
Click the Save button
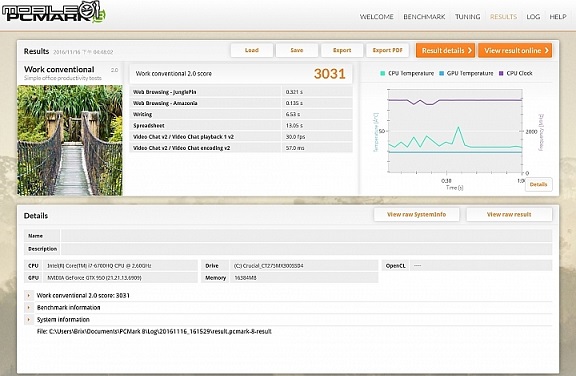tap(296, 50)
